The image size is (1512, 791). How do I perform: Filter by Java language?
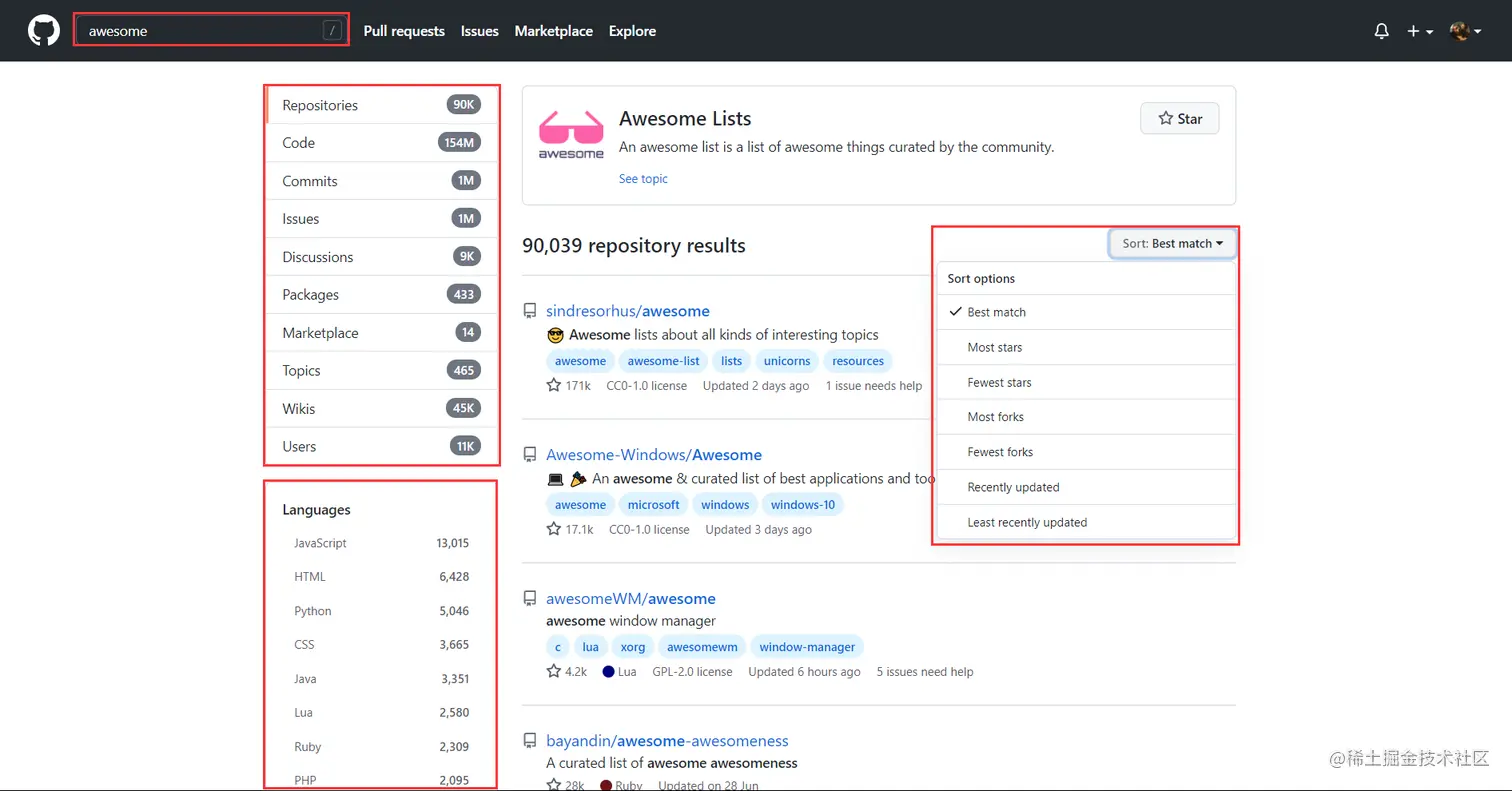click(x=381, y=679)
